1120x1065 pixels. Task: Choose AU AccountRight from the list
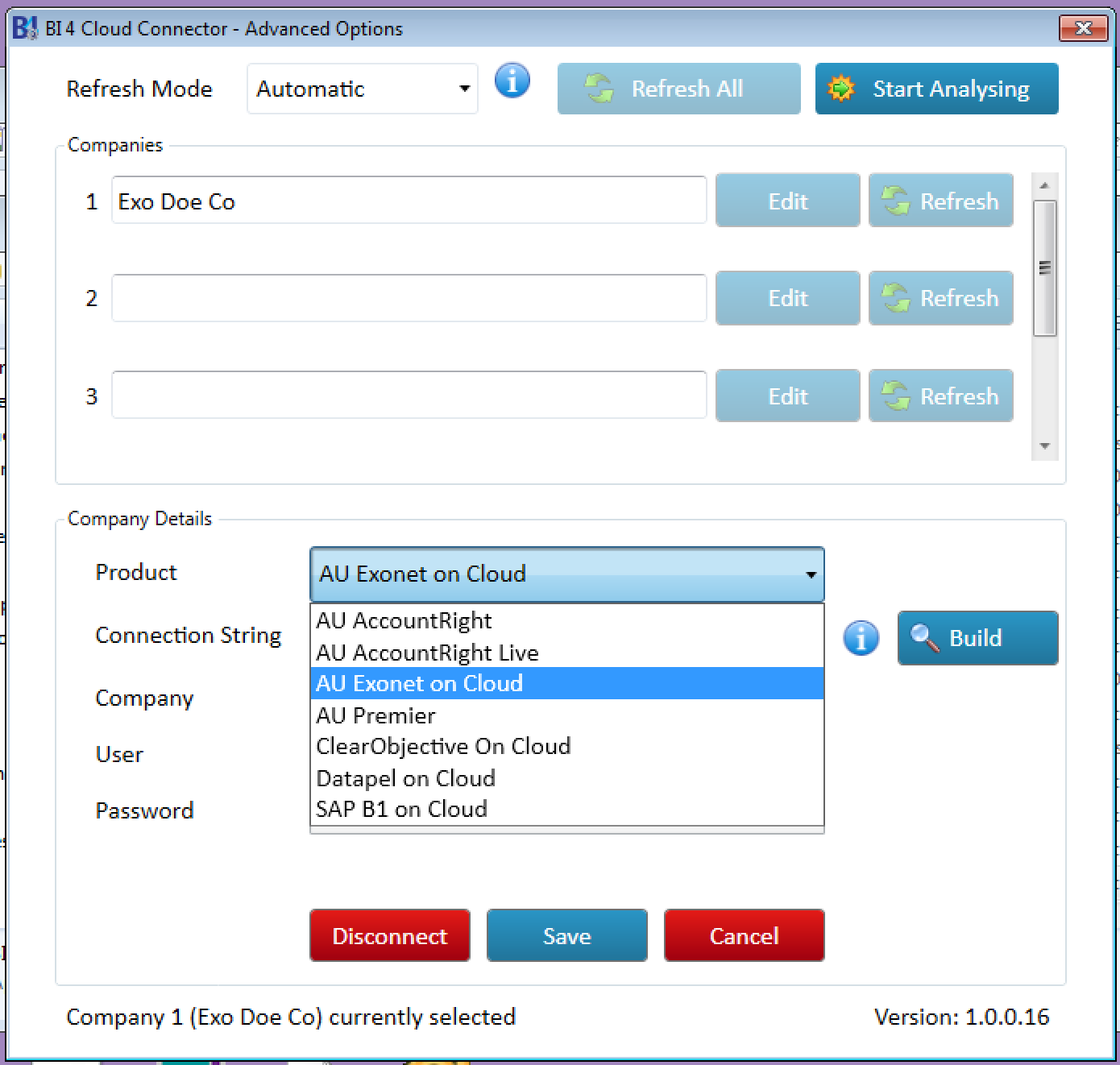point(566,620)
